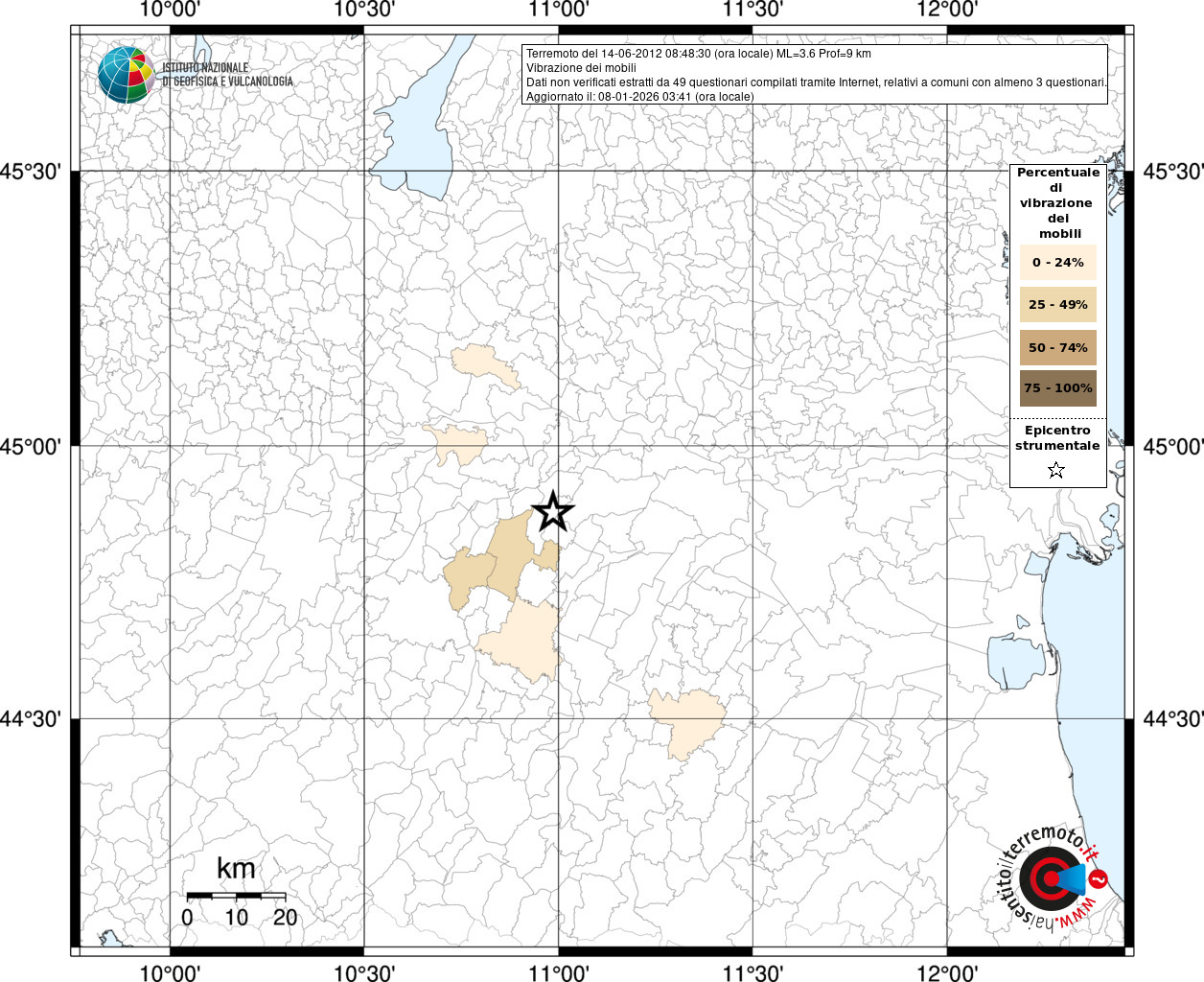Viewport: 1204px width, 982px height.
Task: Click the INGV globe logo
Action: click(x=127, y=75)
